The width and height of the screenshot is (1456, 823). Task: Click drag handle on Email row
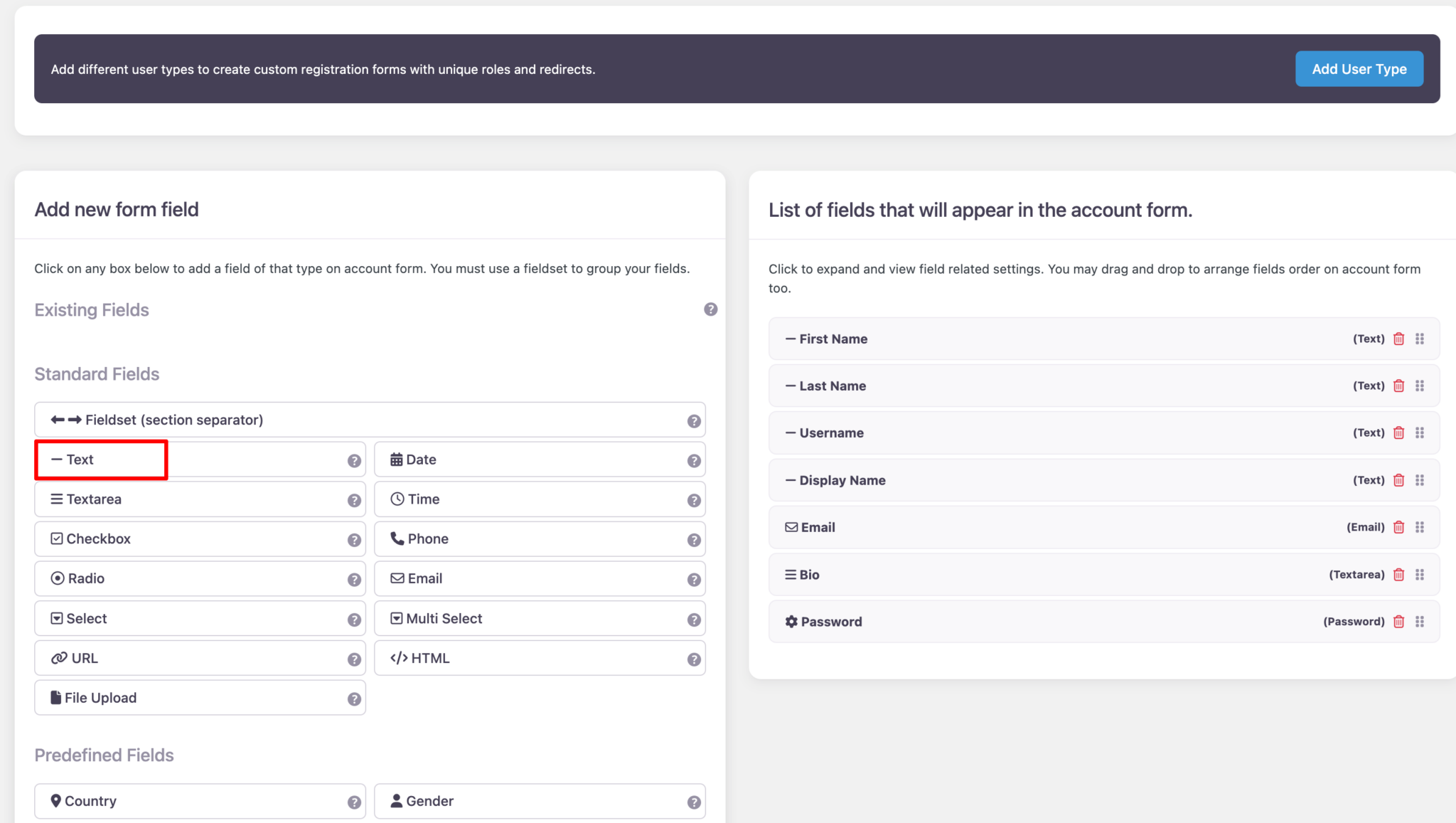[1420, 527]
